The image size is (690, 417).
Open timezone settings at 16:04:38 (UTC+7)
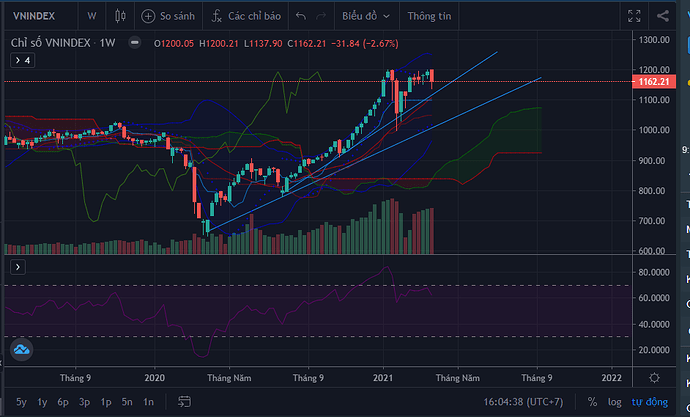pos(525,401)
